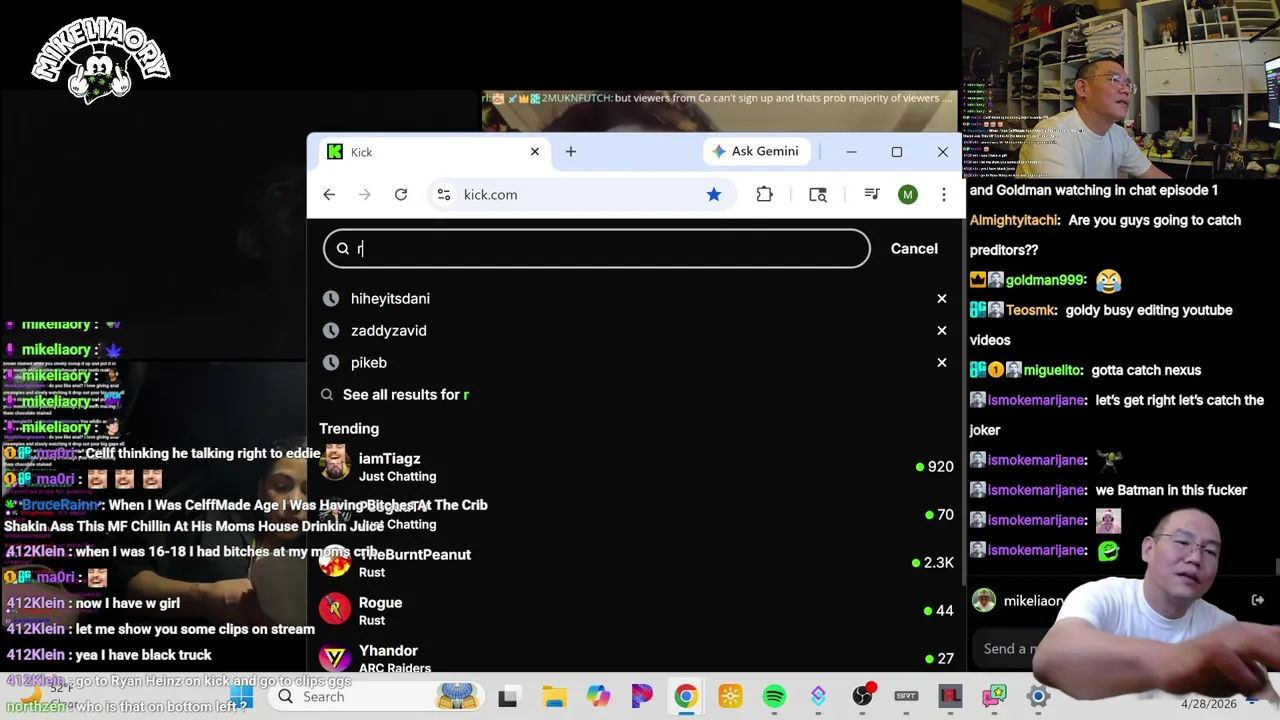1280x720 pixels.
Task: Open Chrome media controls icon
Action: pos(872,195)
